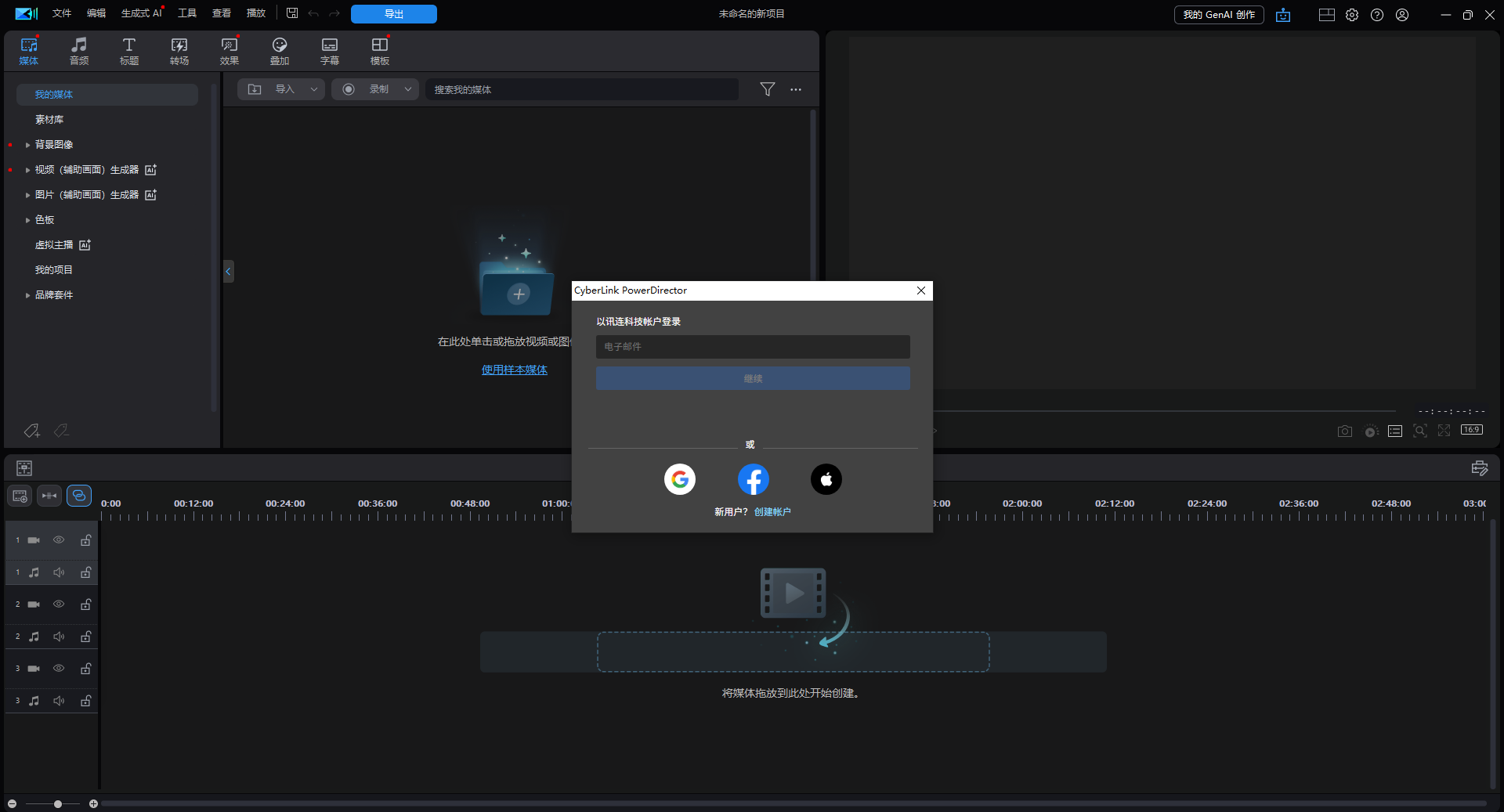Click the snapshot camera icon under preview

(1344, 431)
